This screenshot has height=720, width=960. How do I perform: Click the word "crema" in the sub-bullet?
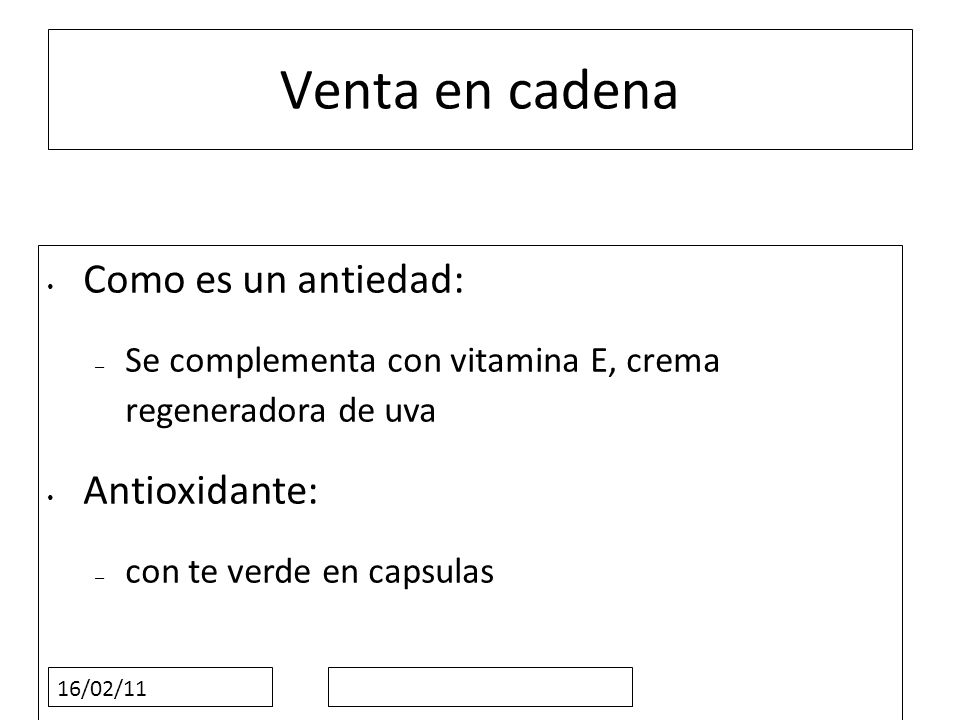coord(673,362)
